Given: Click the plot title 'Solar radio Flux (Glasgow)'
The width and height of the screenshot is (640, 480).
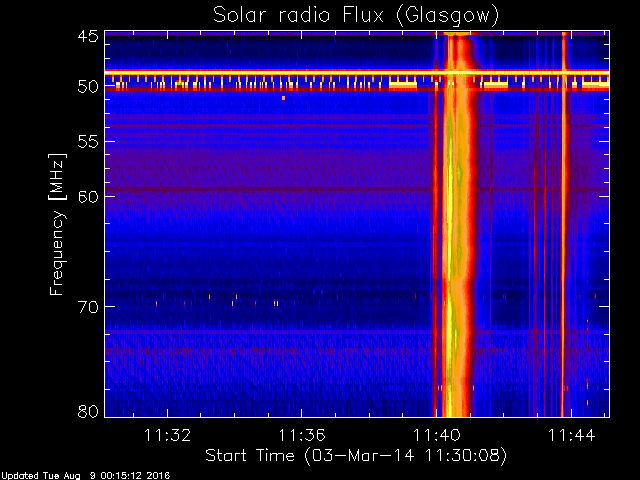Looking at the screenshot, I should [x=356, y=16].
